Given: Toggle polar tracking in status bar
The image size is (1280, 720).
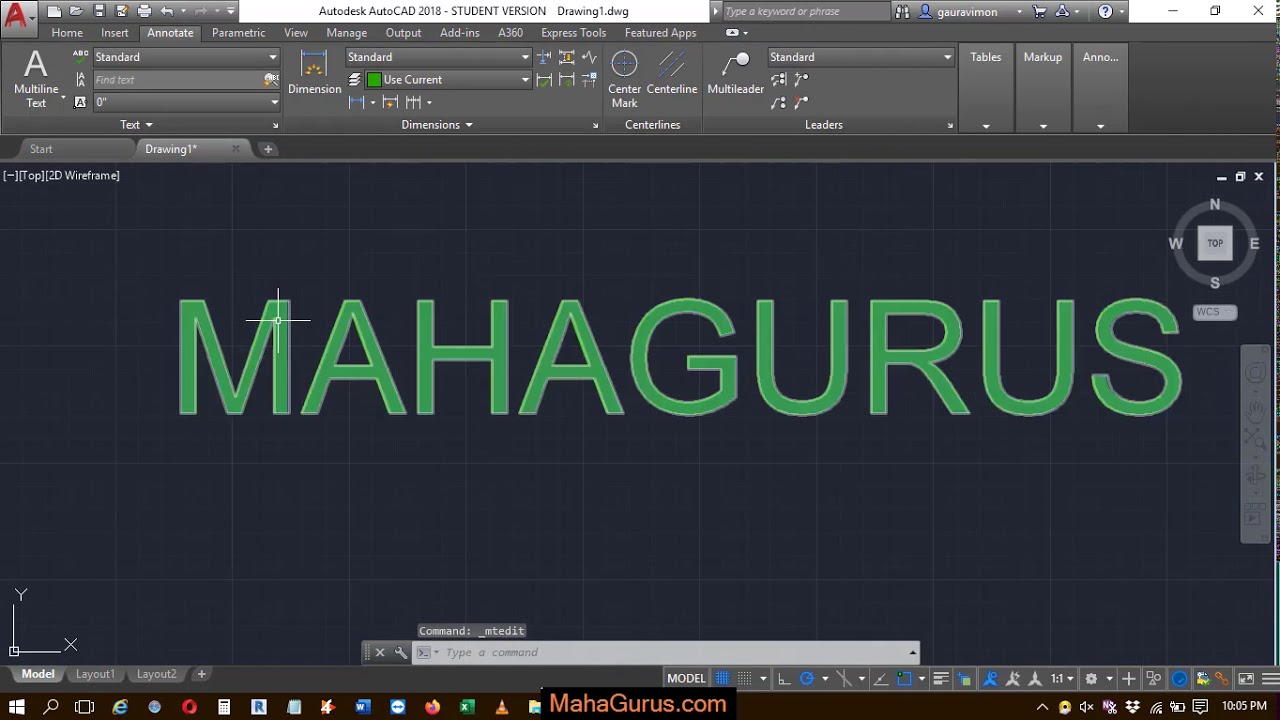Looking at the screenshot, I should 807,679.
